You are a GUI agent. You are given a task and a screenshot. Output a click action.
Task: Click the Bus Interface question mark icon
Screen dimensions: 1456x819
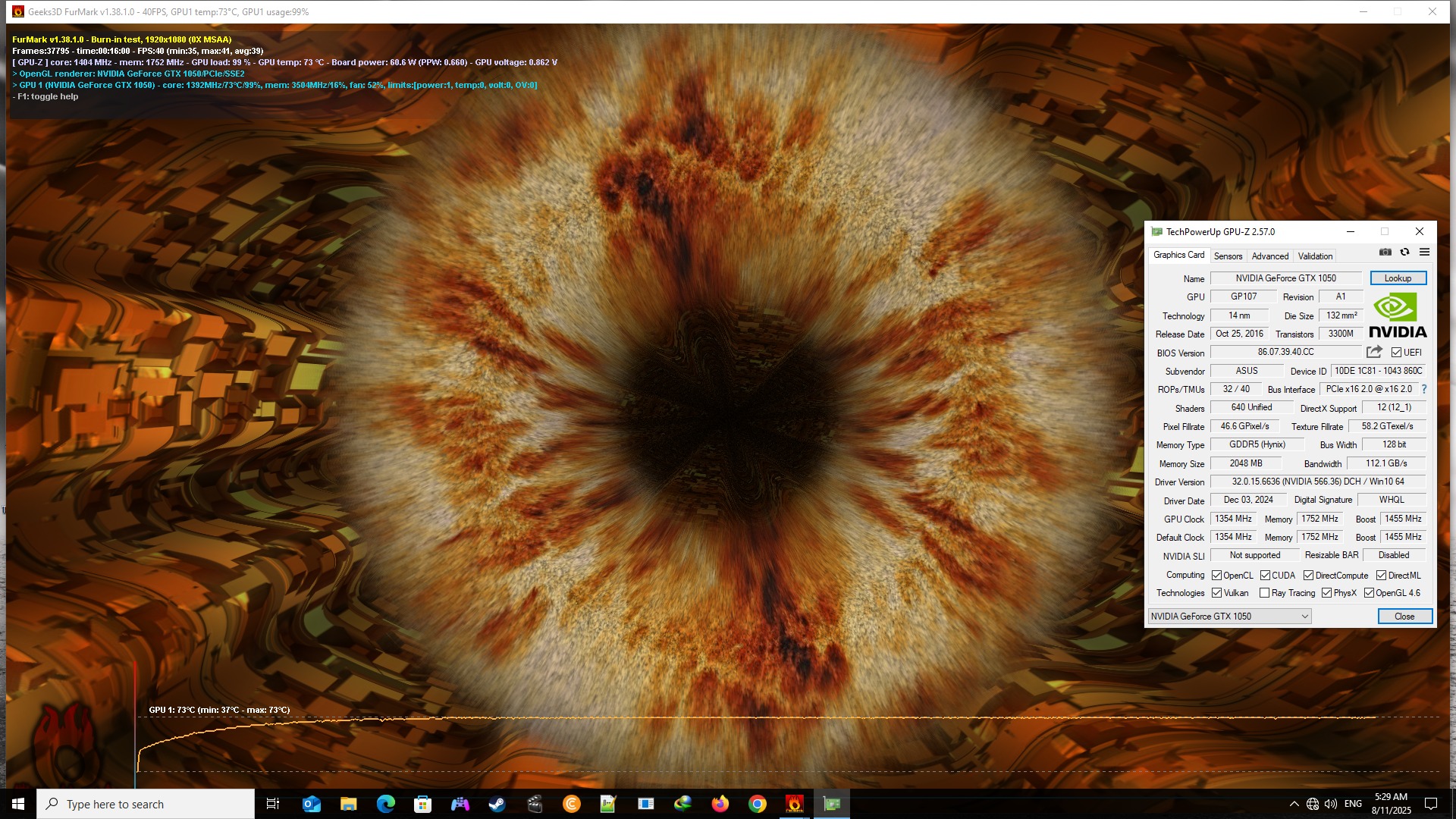point(1423,389)
